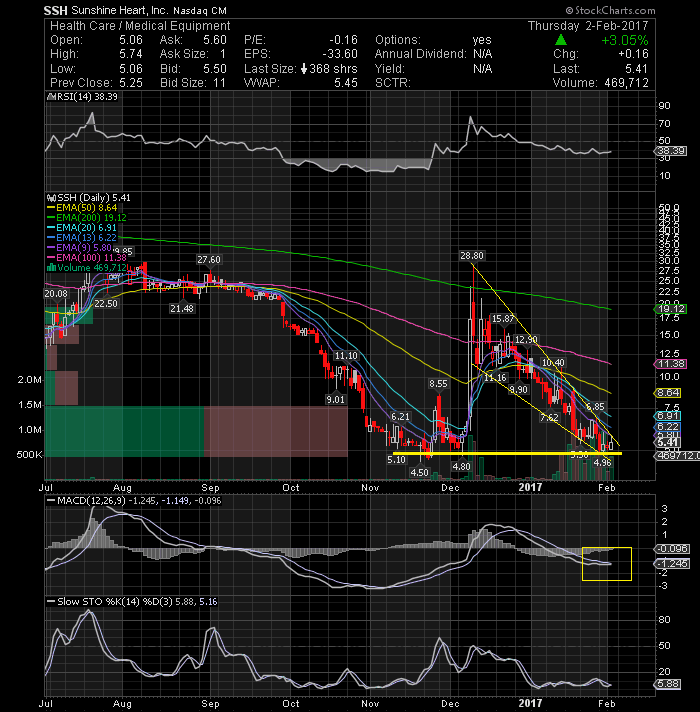
Task: Click the 9.01 low price label
Action: [335, 400]
